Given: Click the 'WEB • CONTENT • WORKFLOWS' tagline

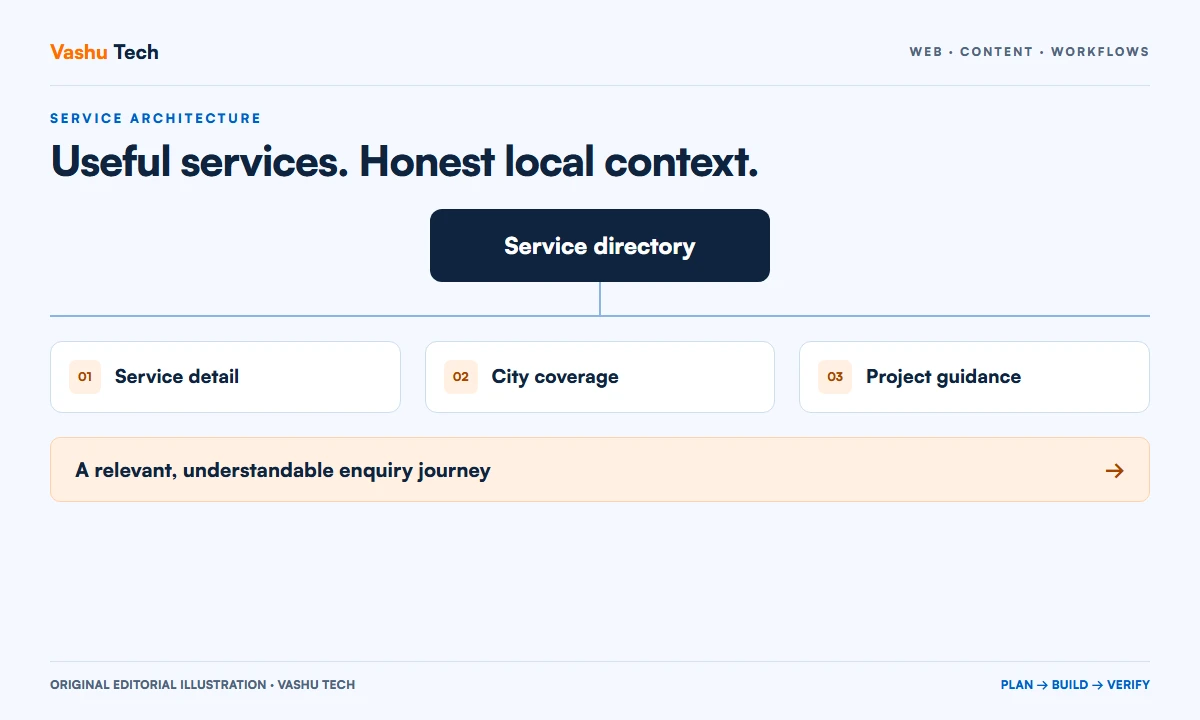Looking at the screenshot, I should 1029,52.
